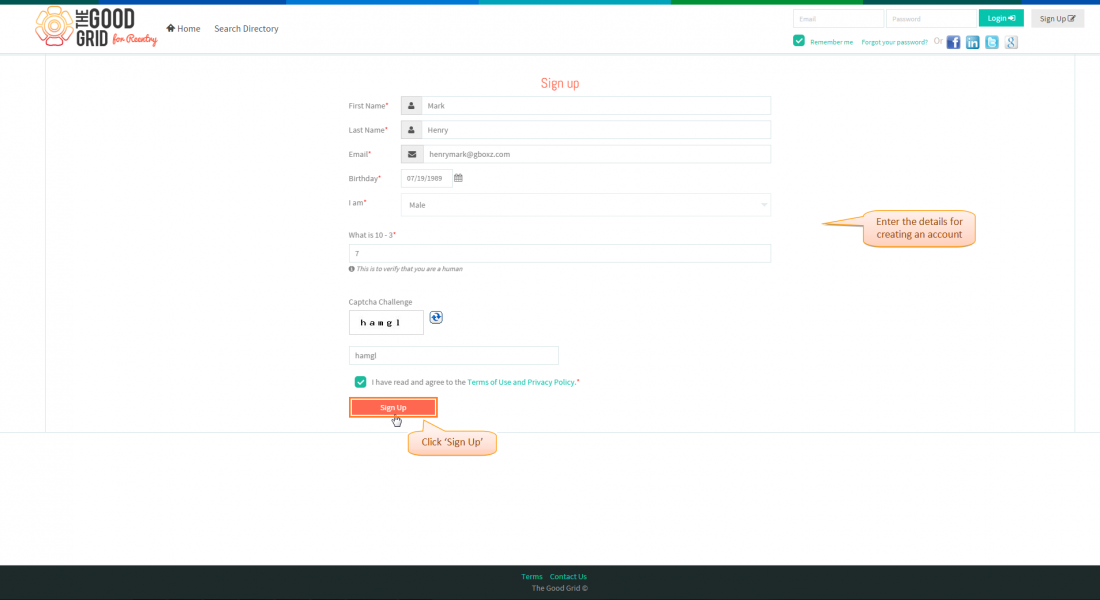Click the 'Captcha Challenge' label
The height and width of the screenshot is (600, 1100).
[x=380, y=302]
